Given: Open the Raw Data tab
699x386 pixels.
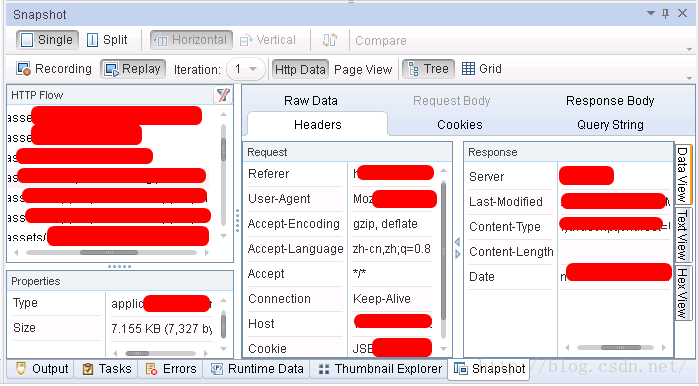Looking at the screenshot, I should point(311,101).
